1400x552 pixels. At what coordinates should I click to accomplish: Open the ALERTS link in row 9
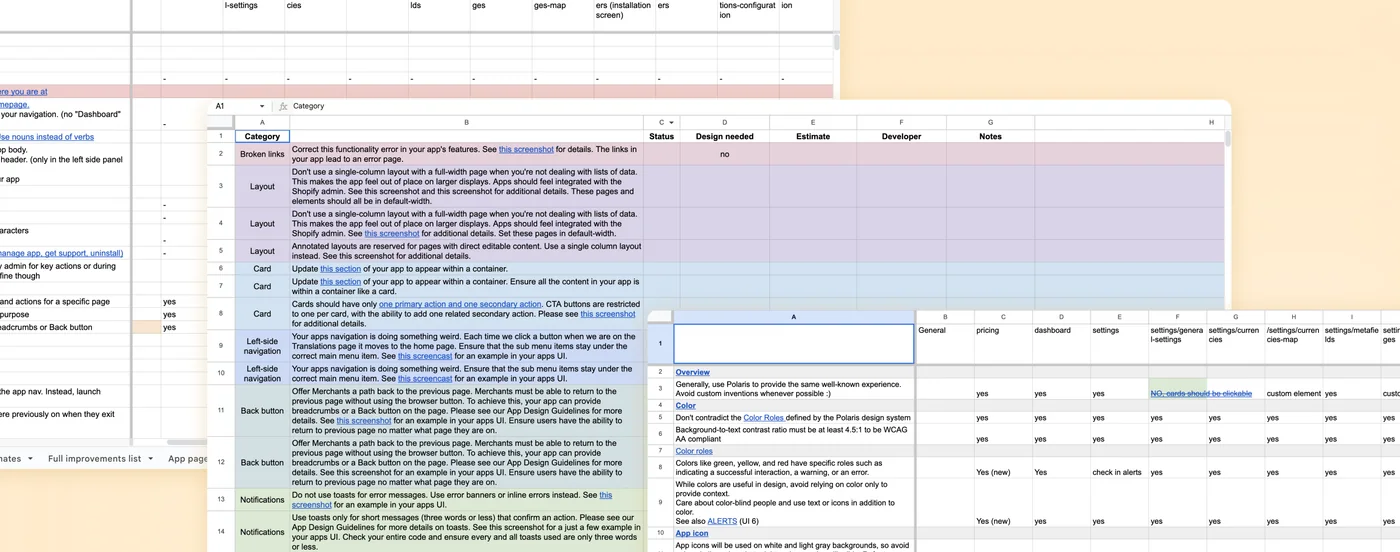click(721, 521)
